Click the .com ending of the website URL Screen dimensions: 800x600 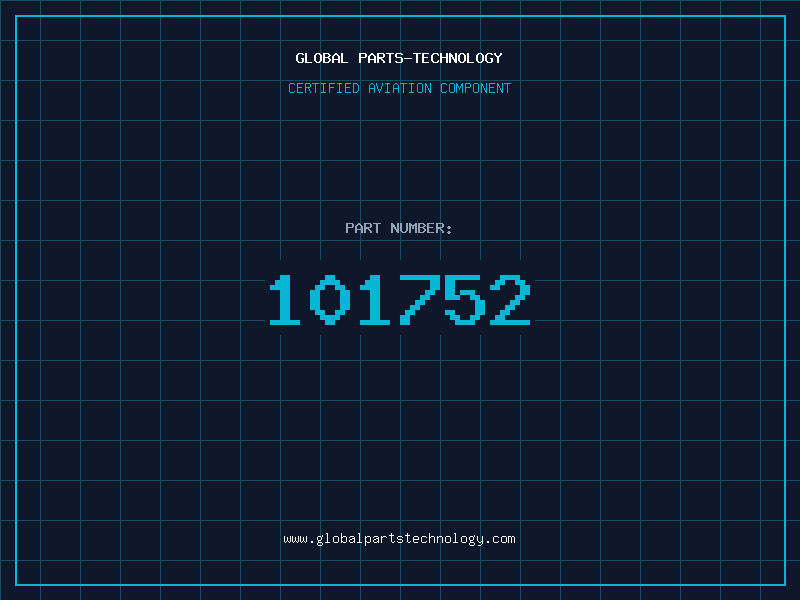click(x=500, y=539)
